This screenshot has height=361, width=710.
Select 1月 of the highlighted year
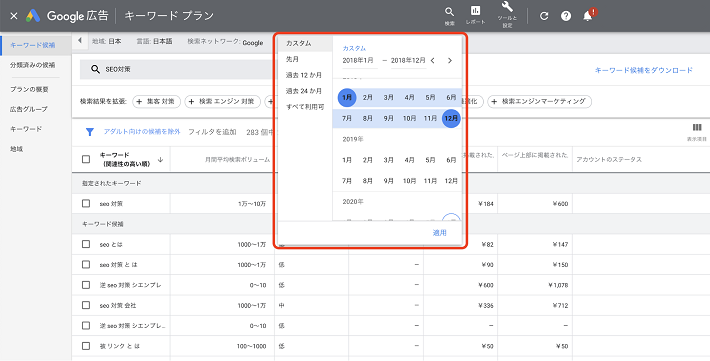(x=347, y=97)
